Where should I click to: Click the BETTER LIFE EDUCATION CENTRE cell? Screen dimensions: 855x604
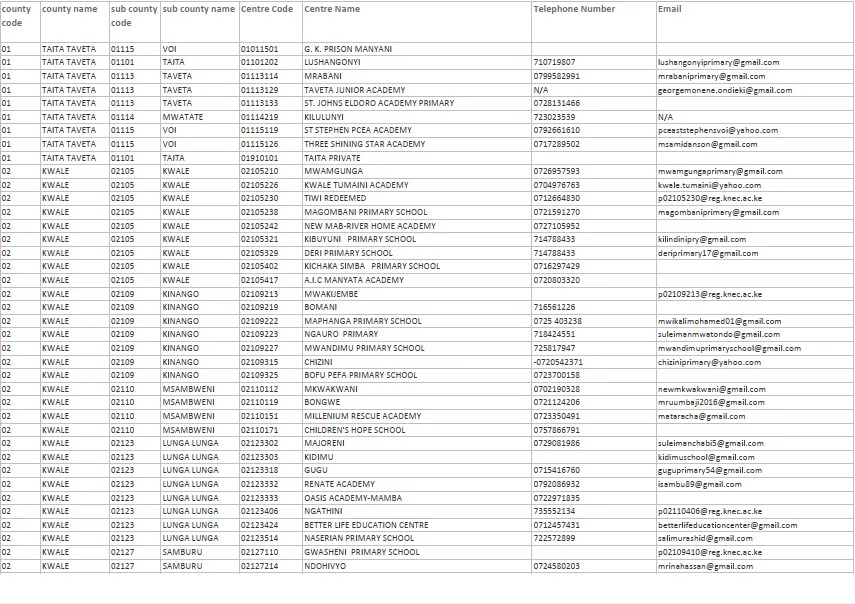click(x=366, y=525)
